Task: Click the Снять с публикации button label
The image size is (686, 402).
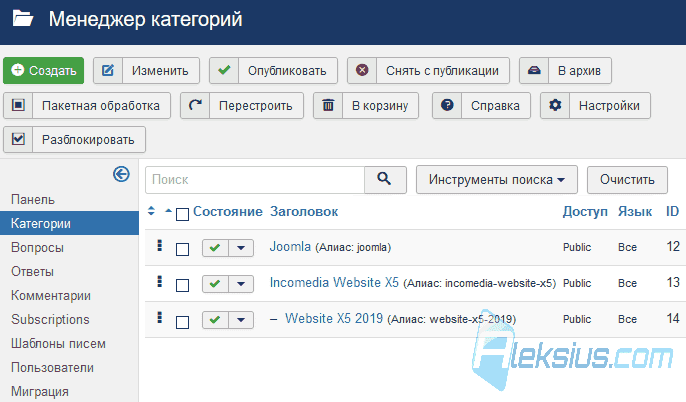Action: [x=442, y=71]
